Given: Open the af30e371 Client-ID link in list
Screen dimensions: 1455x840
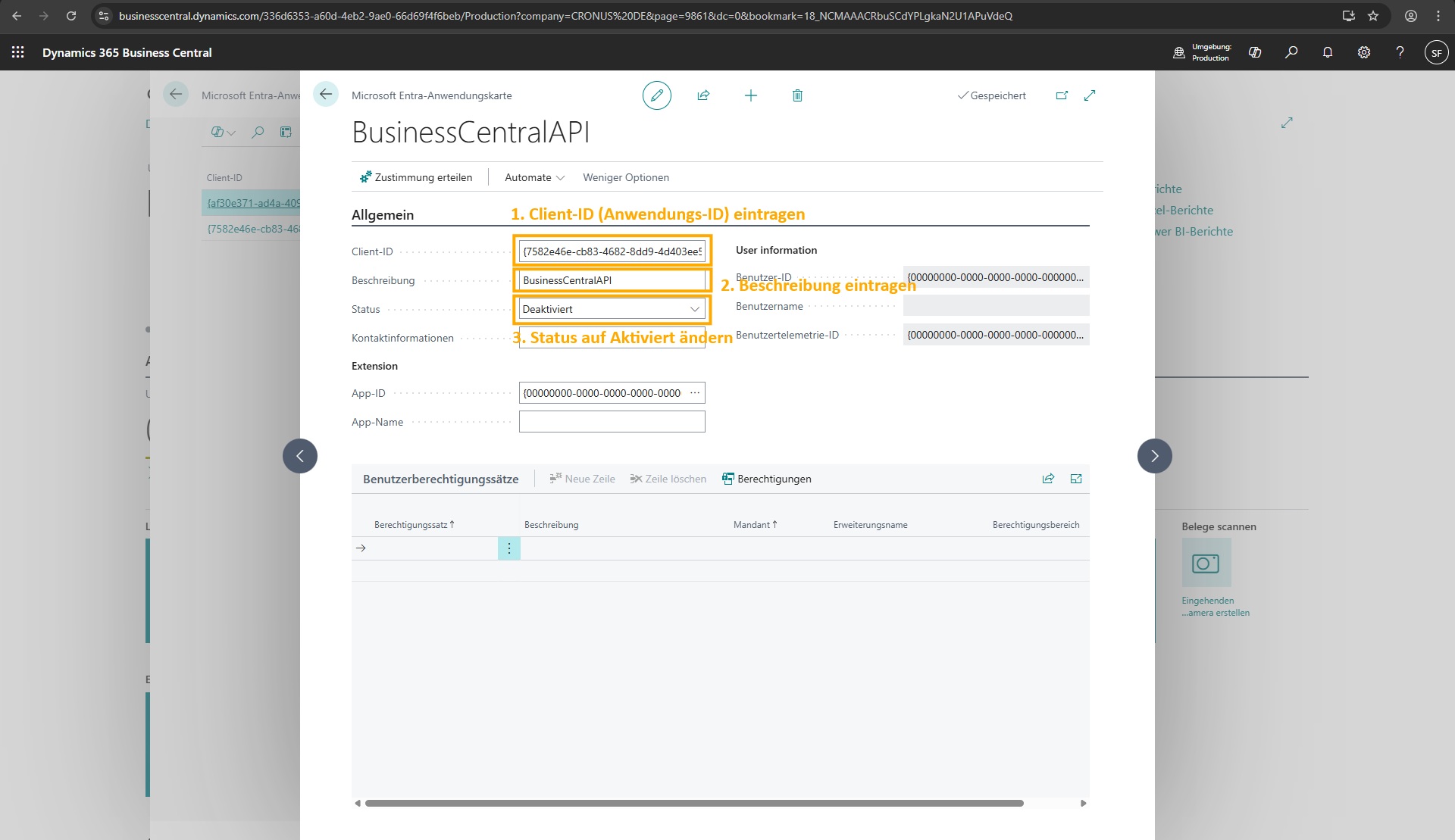Looking at the screenshot, I should coord(253,203).
